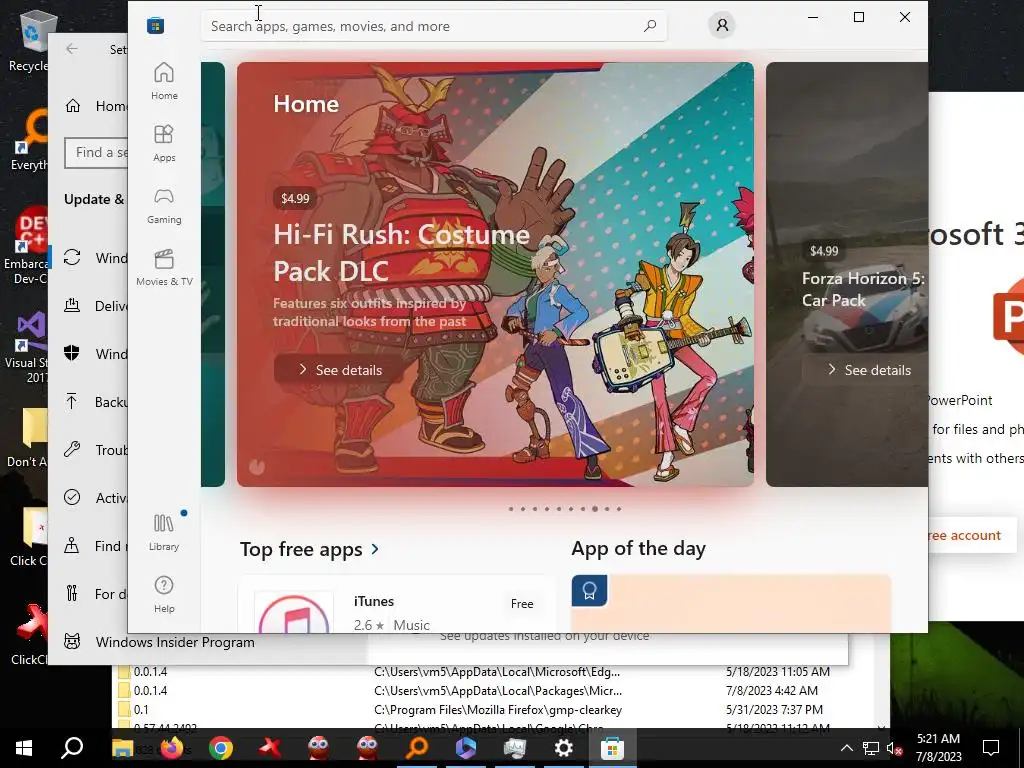The width and height of the screenshot is (1024, 768).
Task: Click the Free button for iTunes
Action: click(x=522, y=603)
